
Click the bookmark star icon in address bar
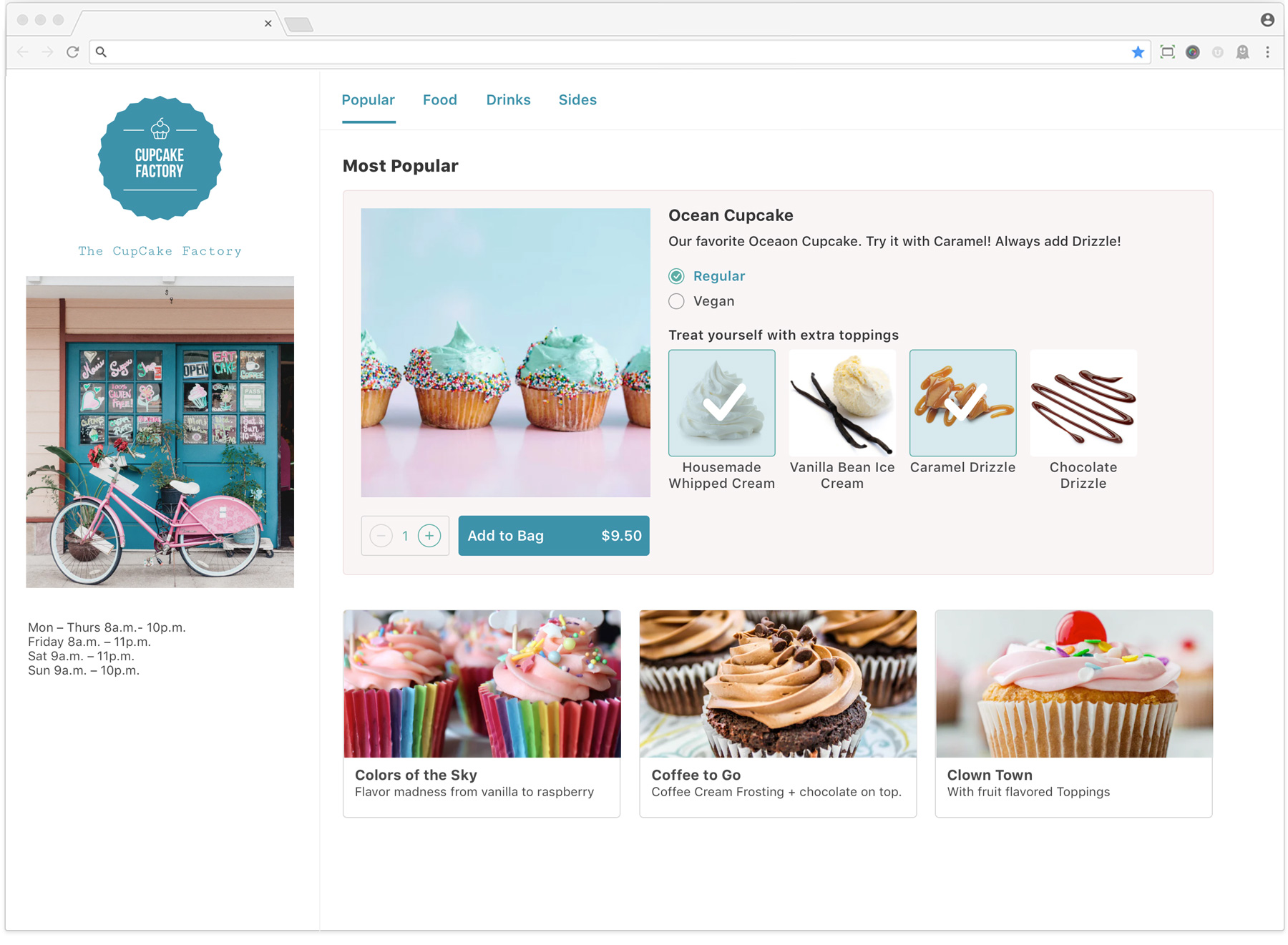1138,52
